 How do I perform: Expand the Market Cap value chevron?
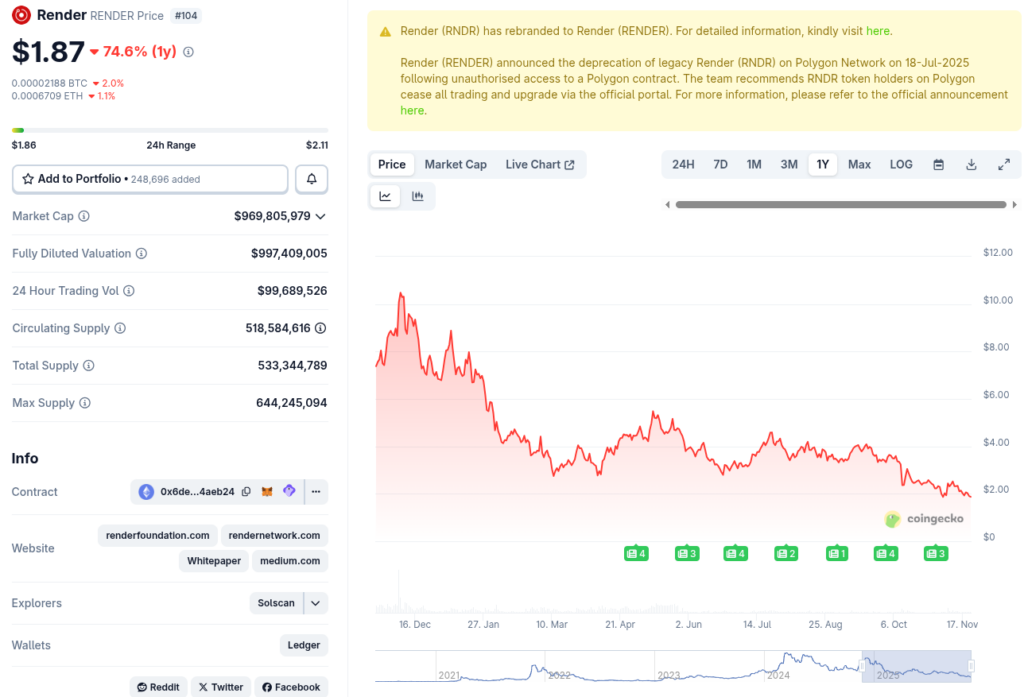tap(320, 216)
